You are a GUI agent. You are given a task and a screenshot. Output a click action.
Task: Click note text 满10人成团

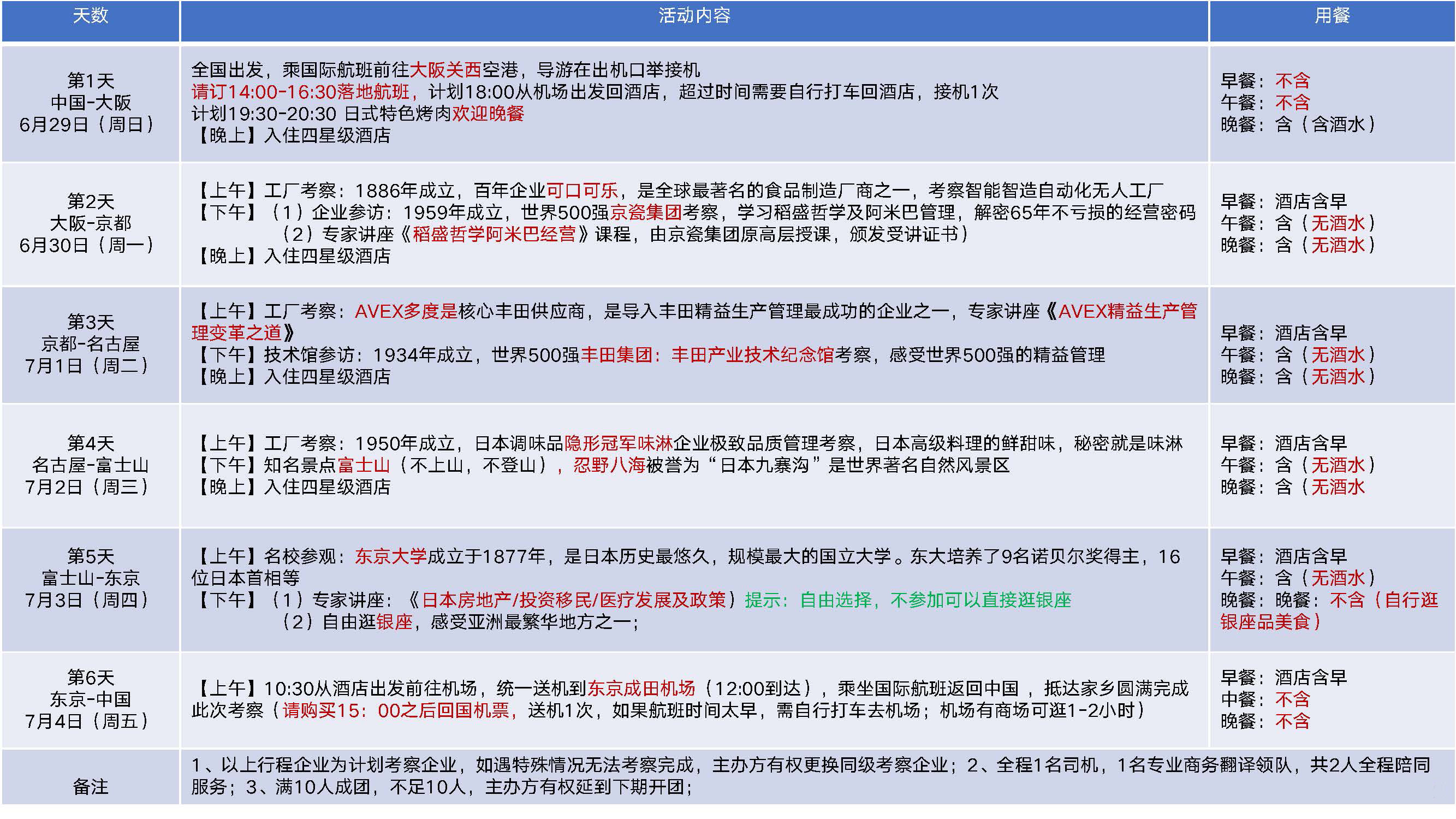(x=322, y=787)
